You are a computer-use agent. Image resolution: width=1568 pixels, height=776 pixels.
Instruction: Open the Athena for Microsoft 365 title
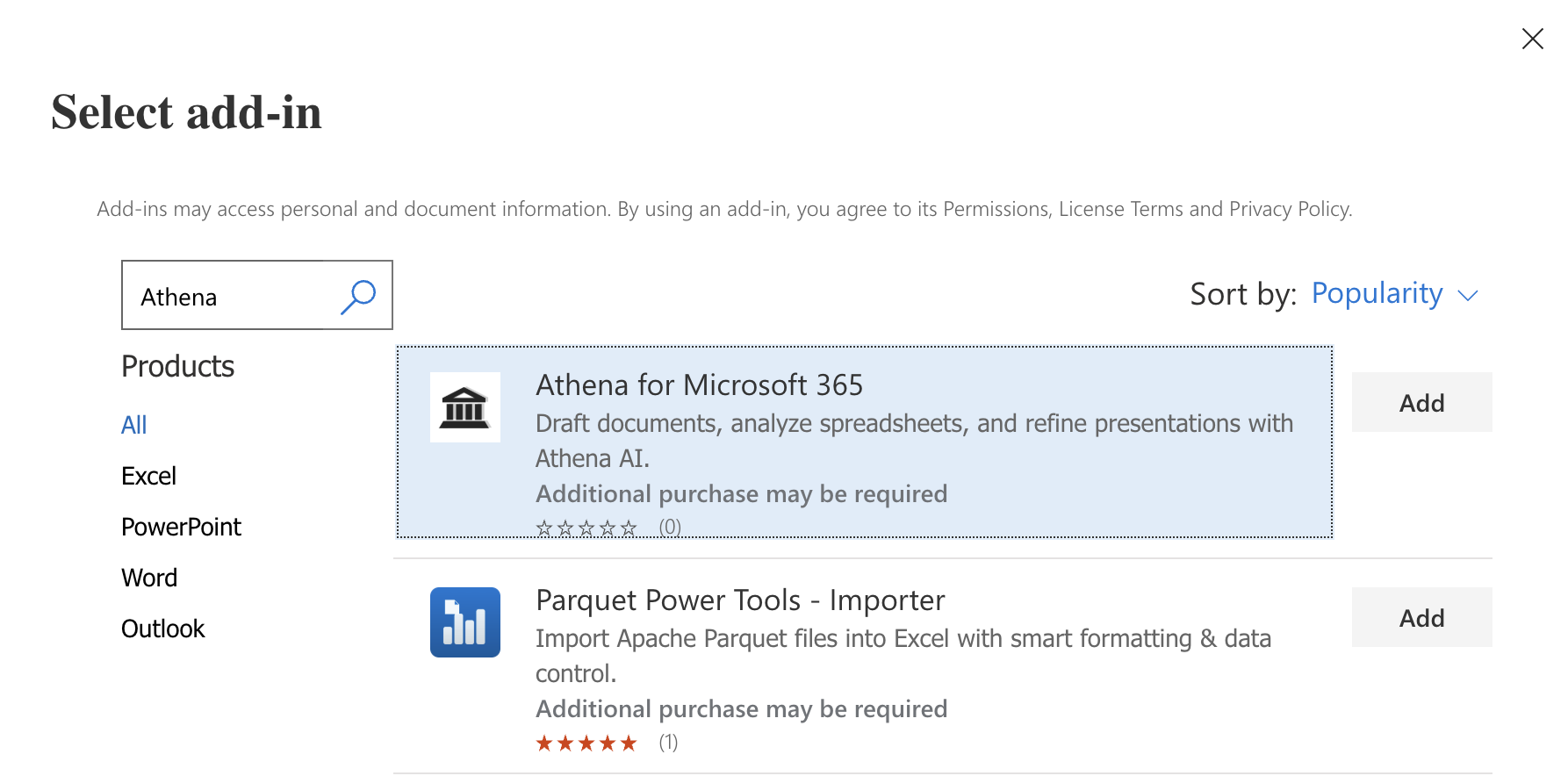click(700, 384)
